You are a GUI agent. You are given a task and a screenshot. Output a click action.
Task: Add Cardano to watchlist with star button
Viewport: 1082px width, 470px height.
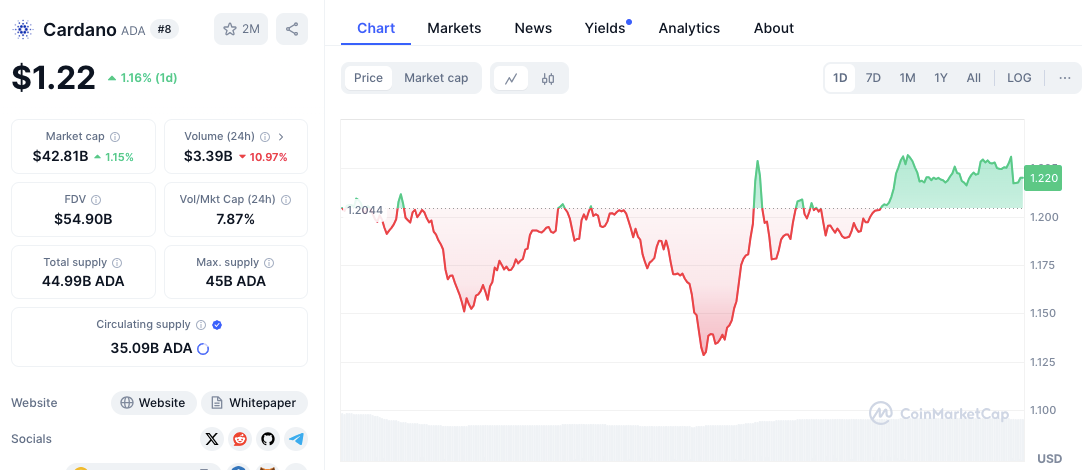[241, 29]
